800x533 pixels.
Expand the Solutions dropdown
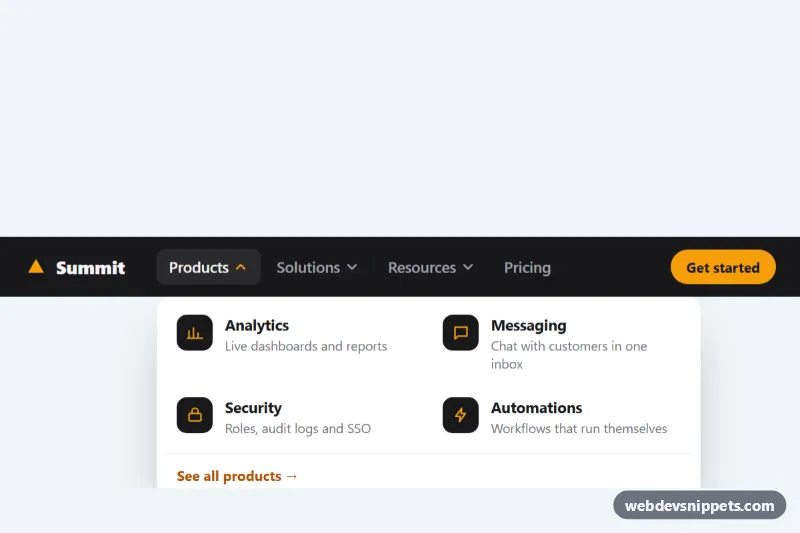317,267
